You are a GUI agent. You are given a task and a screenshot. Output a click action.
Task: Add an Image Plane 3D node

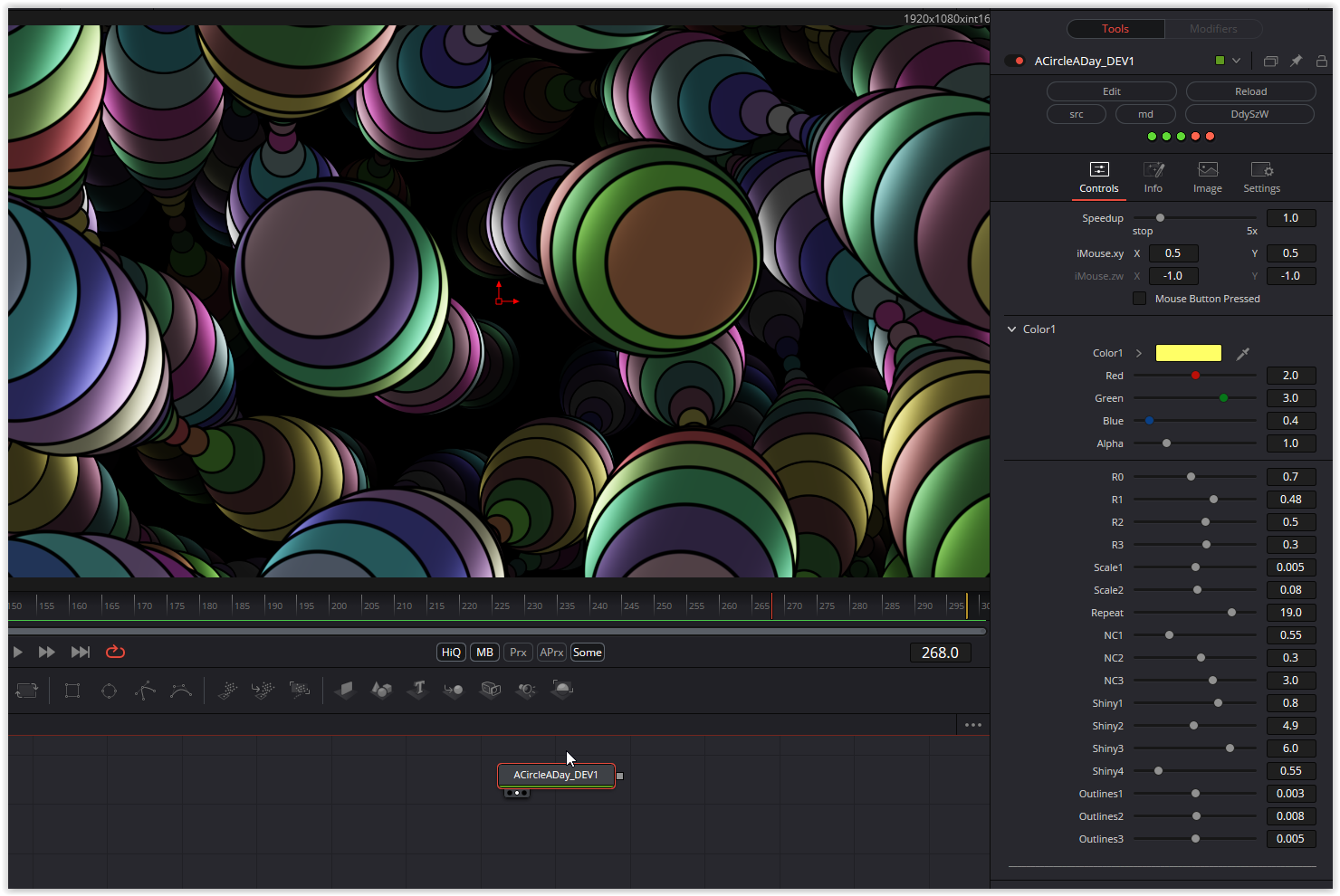click(345, 691)
